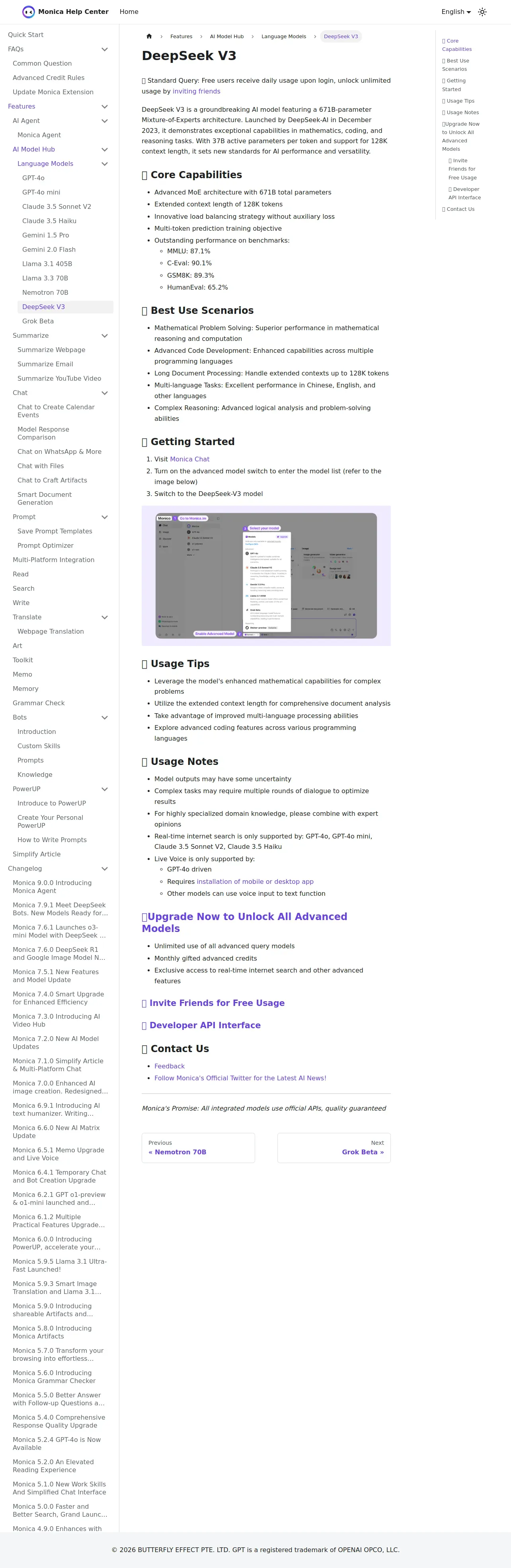Viewport: 511px width, 1568px height.
Task: Jump to Developer API Interface in contents
Action: click(x=465, y=194)
